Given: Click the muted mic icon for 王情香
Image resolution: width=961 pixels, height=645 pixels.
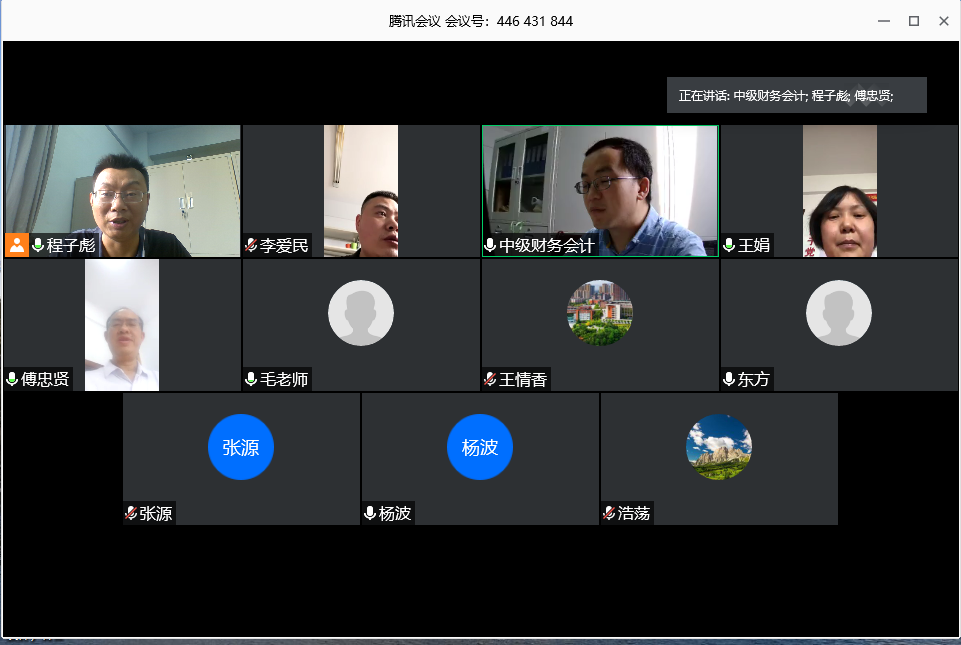Looking at the screenshot, I should 490,379.
